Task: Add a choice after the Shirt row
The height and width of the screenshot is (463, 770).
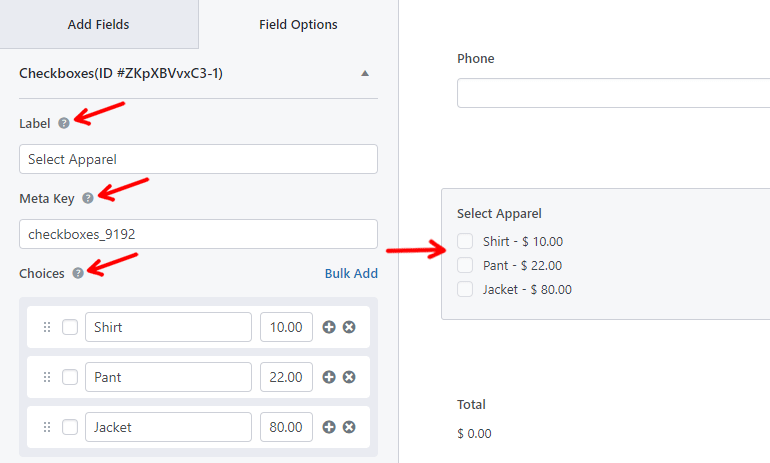Action: pos(329,327)
